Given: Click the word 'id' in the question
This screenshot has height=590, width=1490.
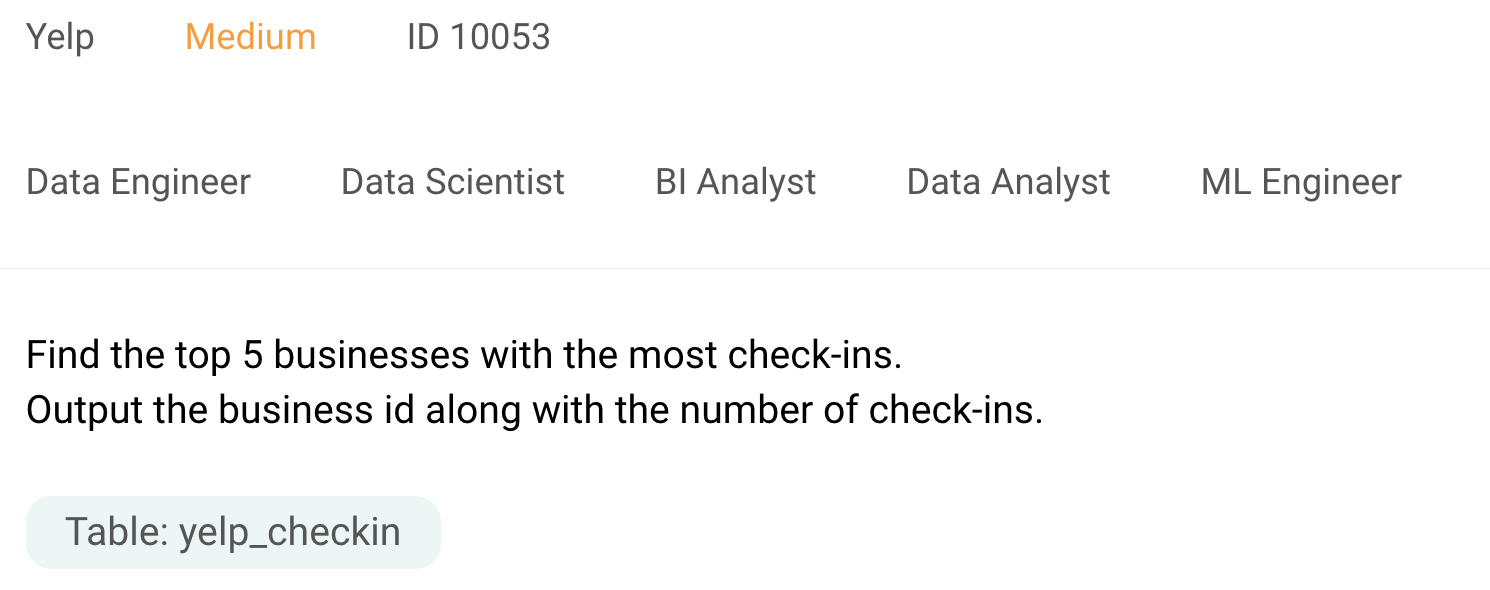Looking at the screenshot, I should [x=399, y=410].
